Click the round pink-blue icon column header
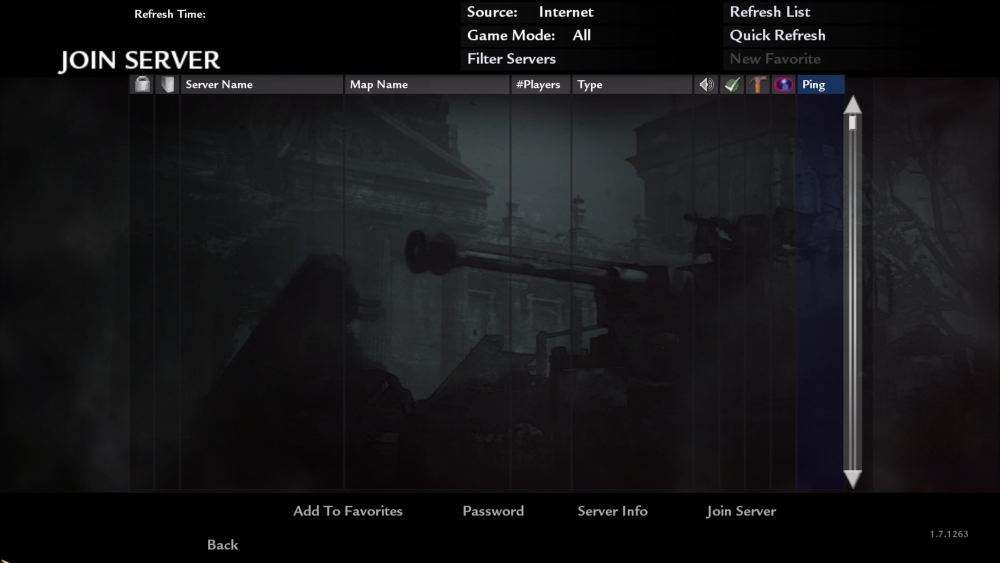 click(784, 85)
